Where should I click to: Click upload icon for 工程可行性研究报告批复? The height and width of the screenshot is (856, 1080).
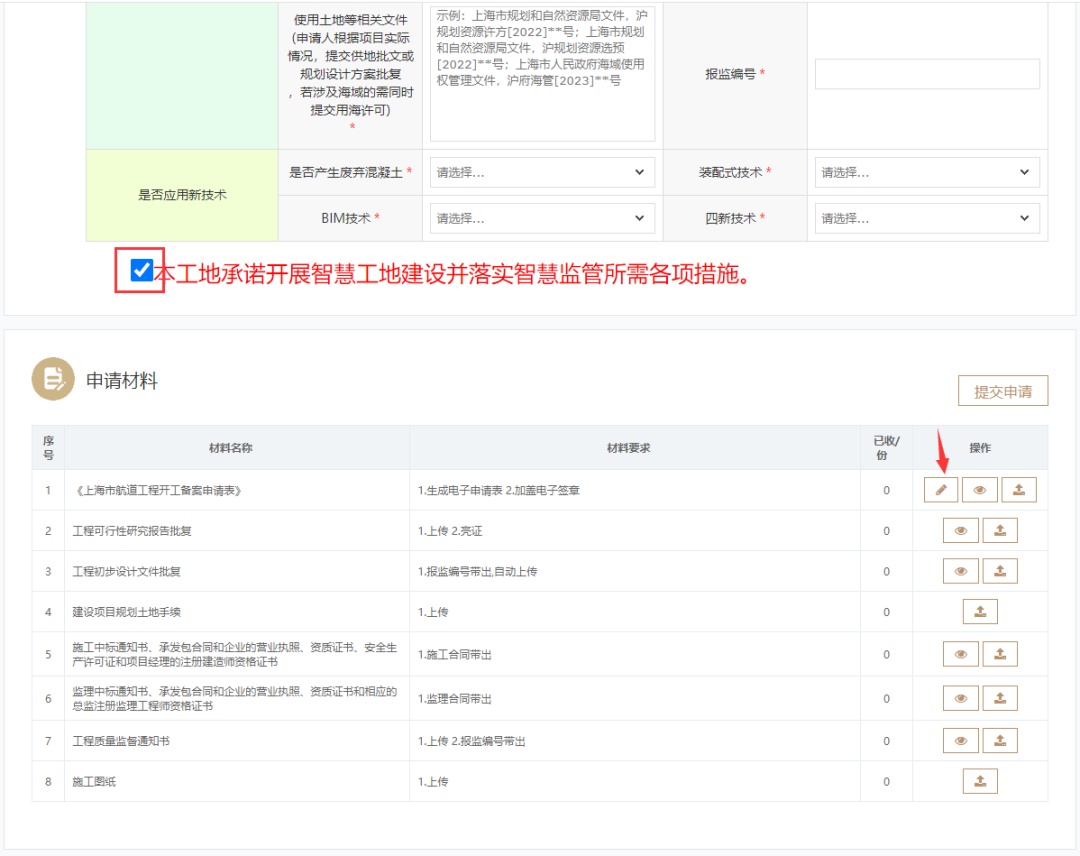click(999, 531)
